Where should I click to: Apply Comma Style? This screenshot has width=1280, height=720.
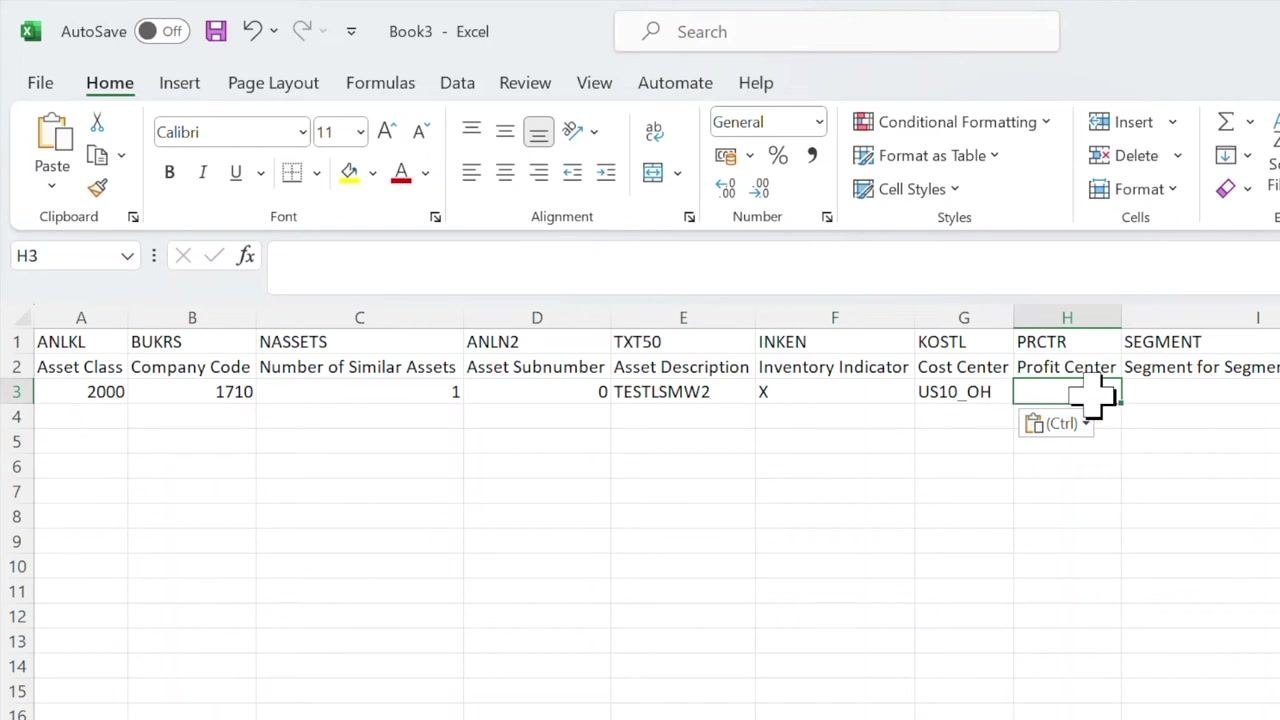pos(812,155)
